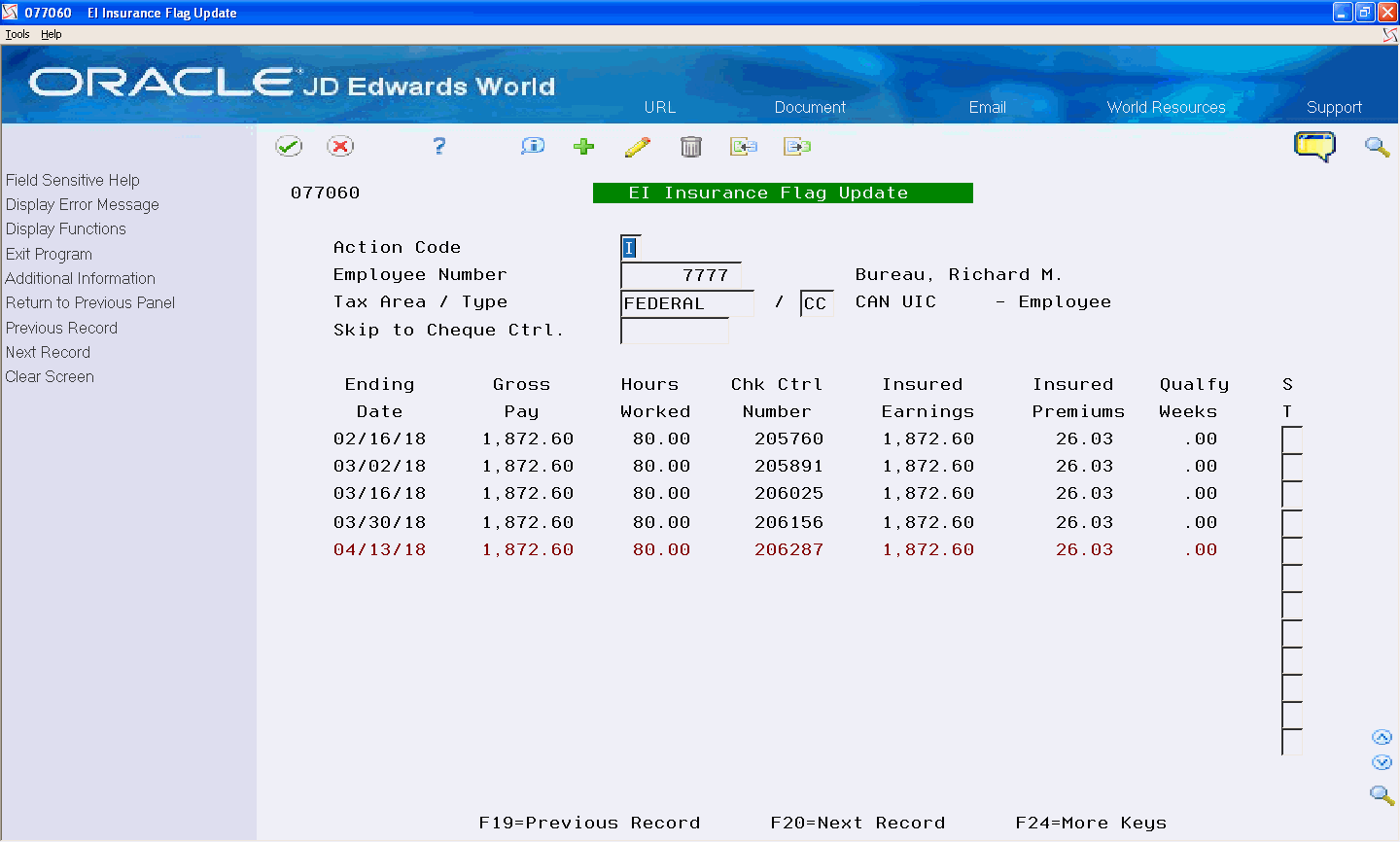The height and width of the screenshot is (842, 1400).
Task: Click the next record clipboard icon
Action: [796, 146]
